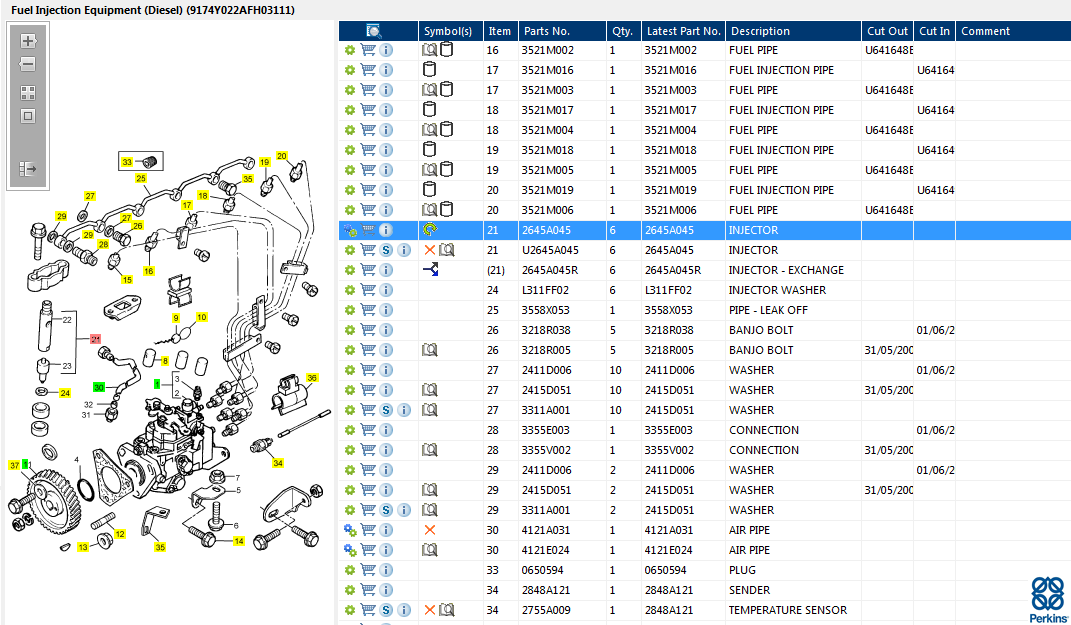Open gear options for part 3521M019
This screenshot has width=1071, height=625.
[350, 190]
